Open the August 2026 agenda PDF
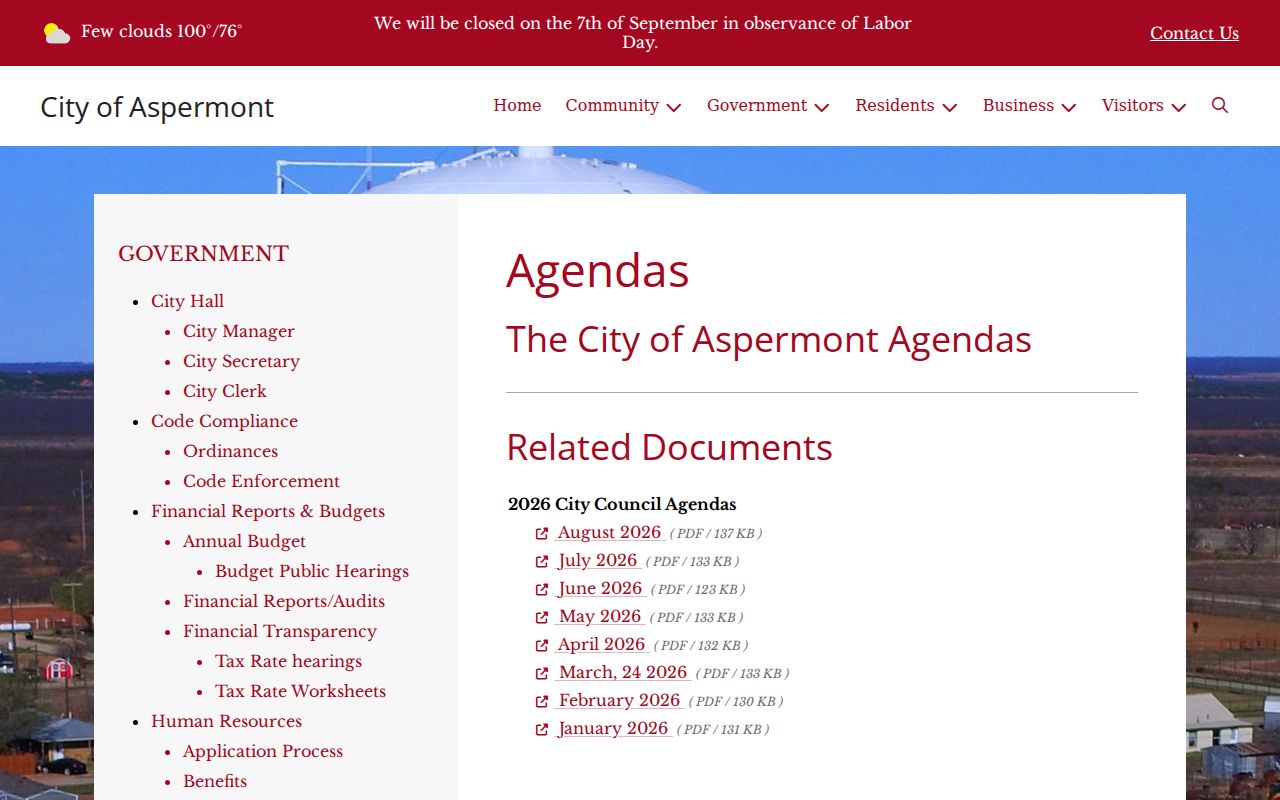Screen dimensions: 1280x800 click(x=610, y=533)
